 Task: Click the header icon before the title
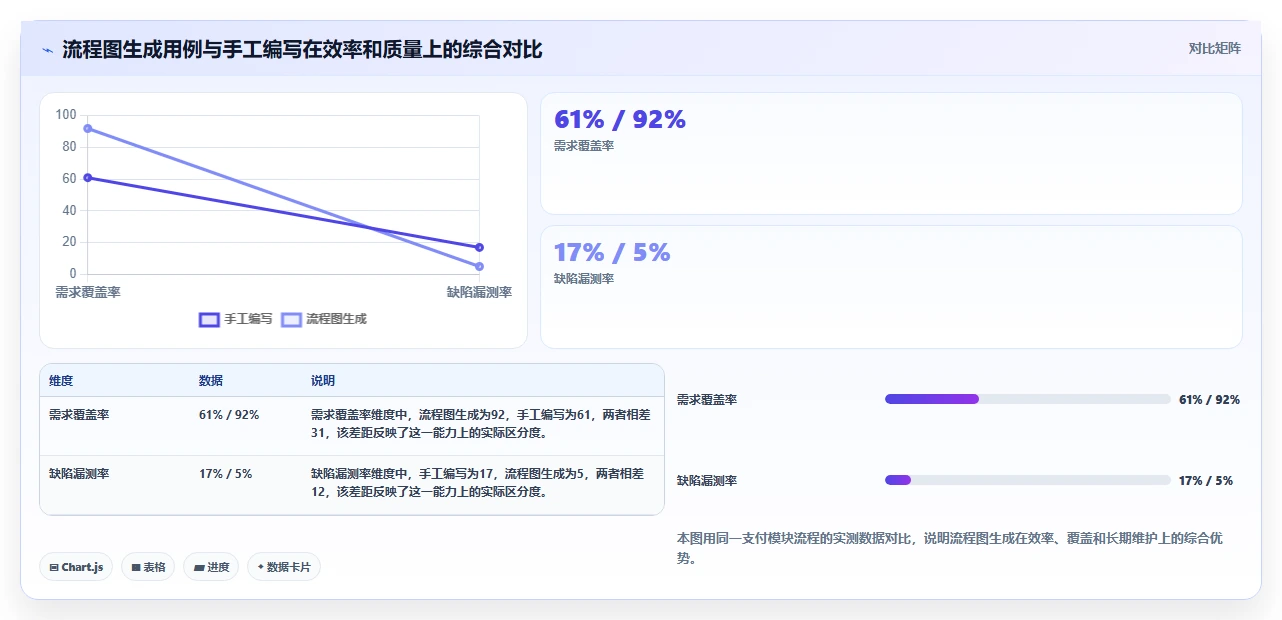[x=48, y=50]
